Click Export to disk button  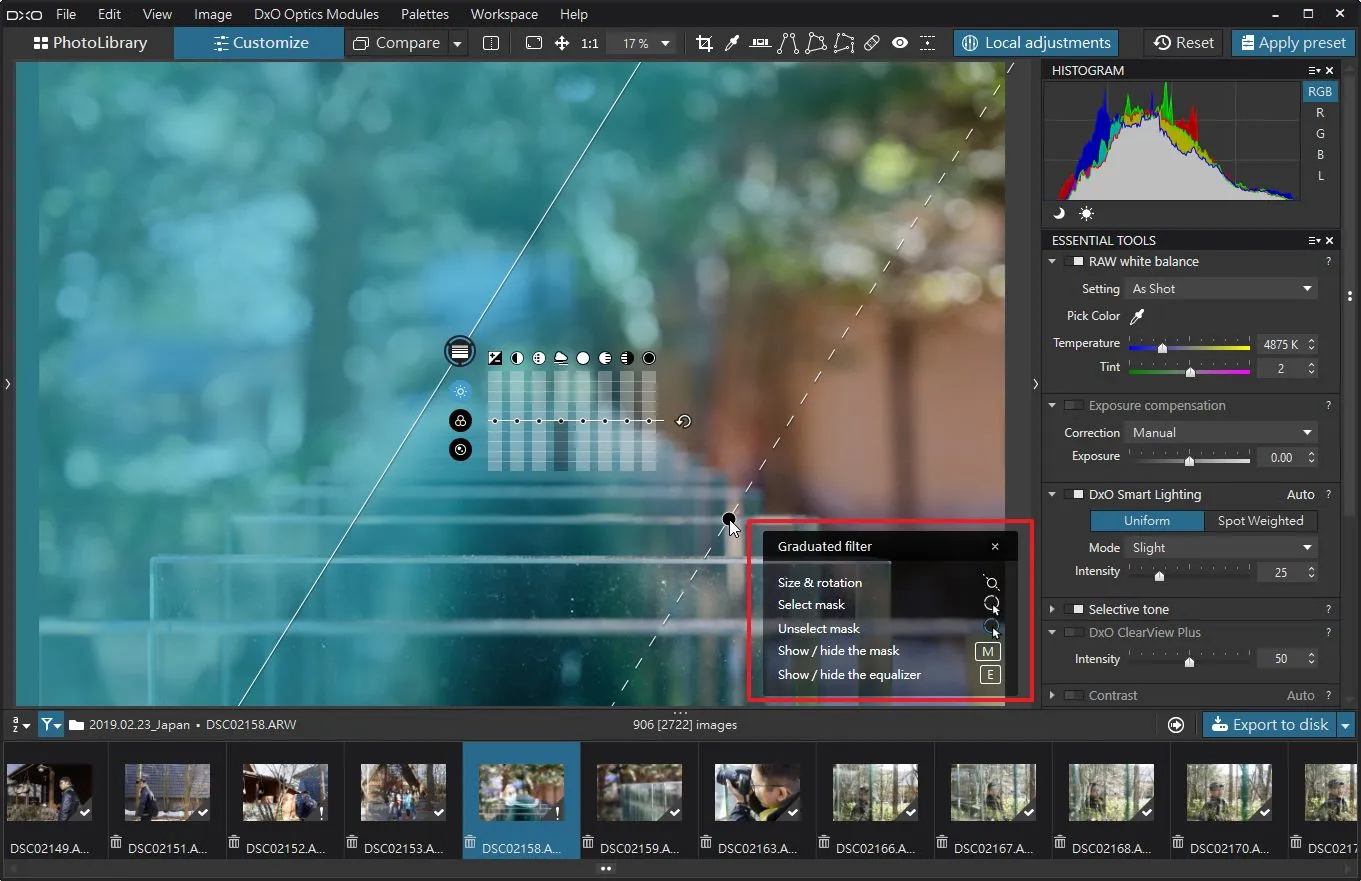pos(1269,725)
